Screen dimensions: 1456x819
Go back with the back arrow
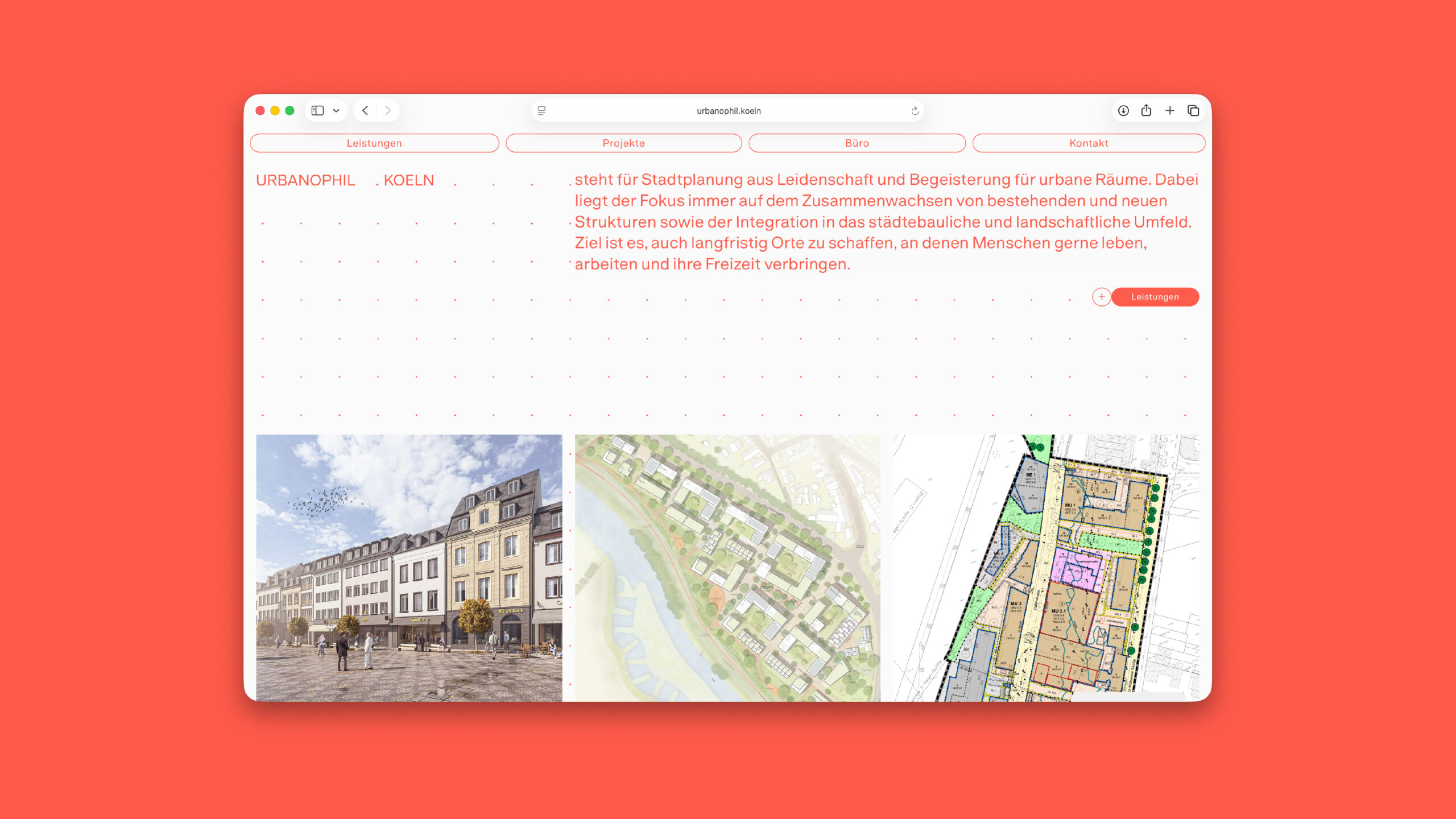[365, 110]
